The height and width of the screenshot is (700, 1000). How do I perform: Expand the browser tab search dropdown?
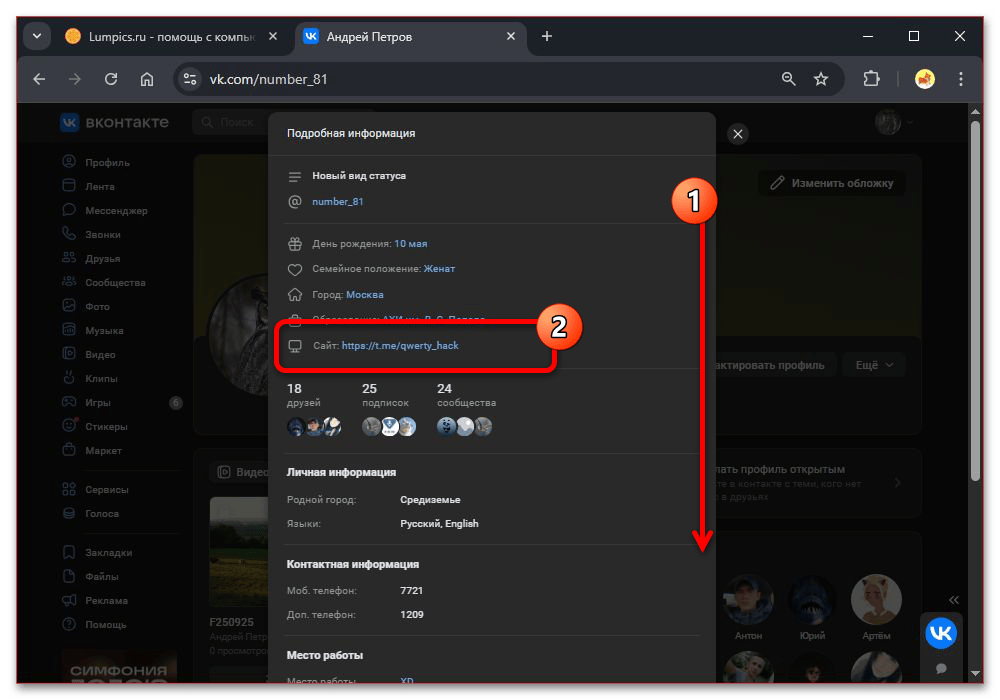pyautogui.click(x=37, y=36)
